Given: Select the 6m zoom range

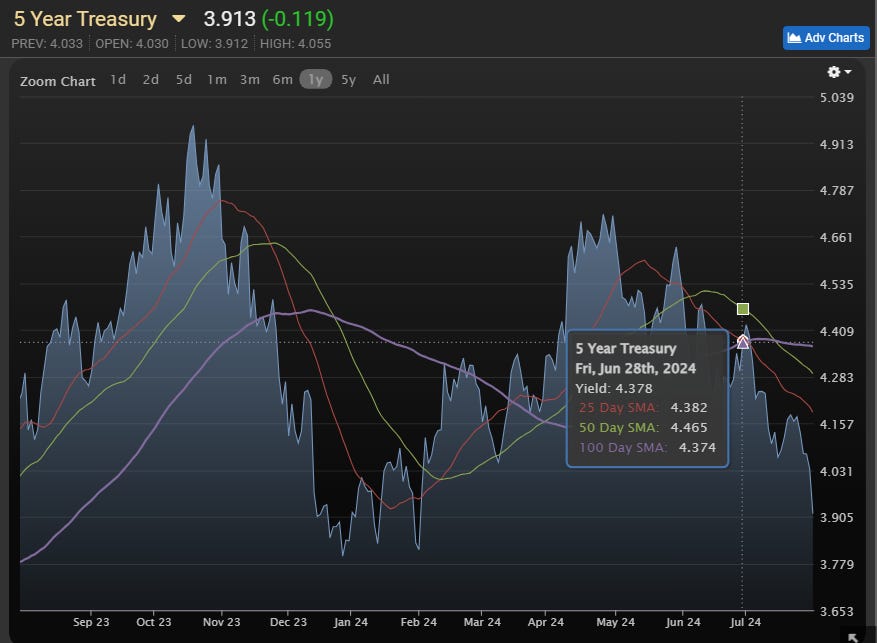Looking at the screenshot, I should coord(282,79).
